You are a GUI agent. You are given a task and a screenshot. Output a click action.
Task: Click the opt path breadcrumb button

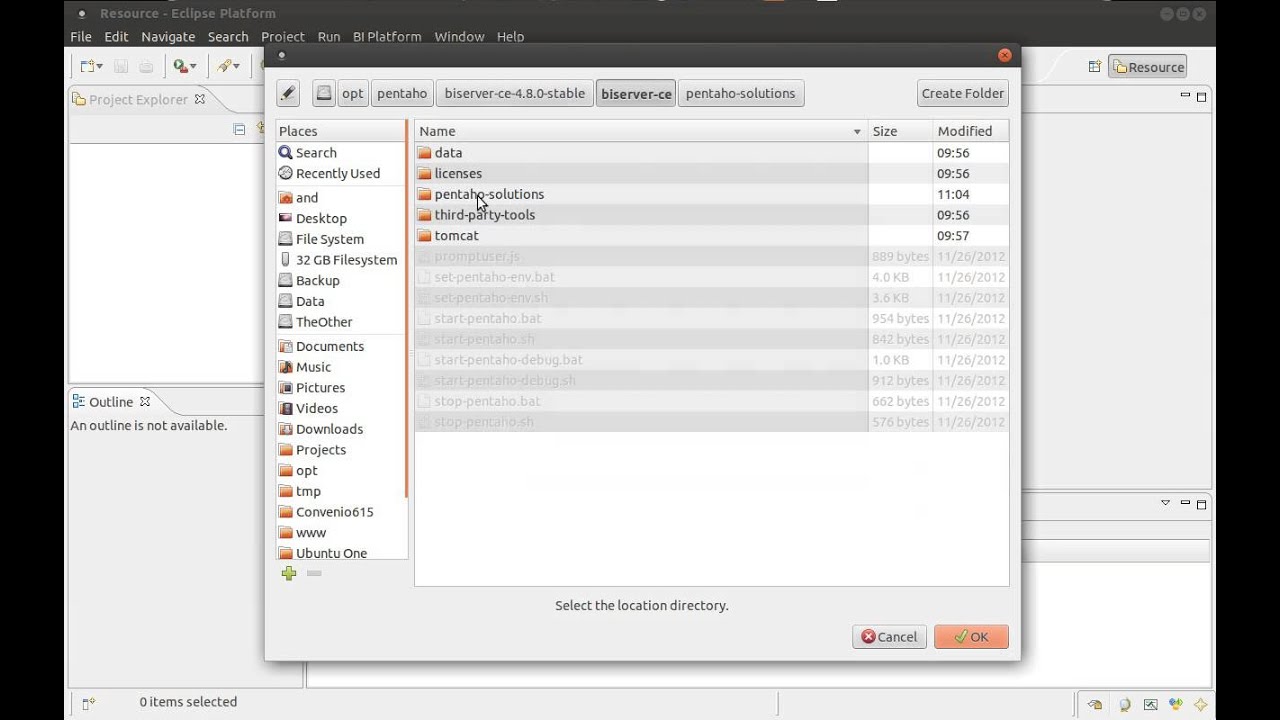coord(353,93)
